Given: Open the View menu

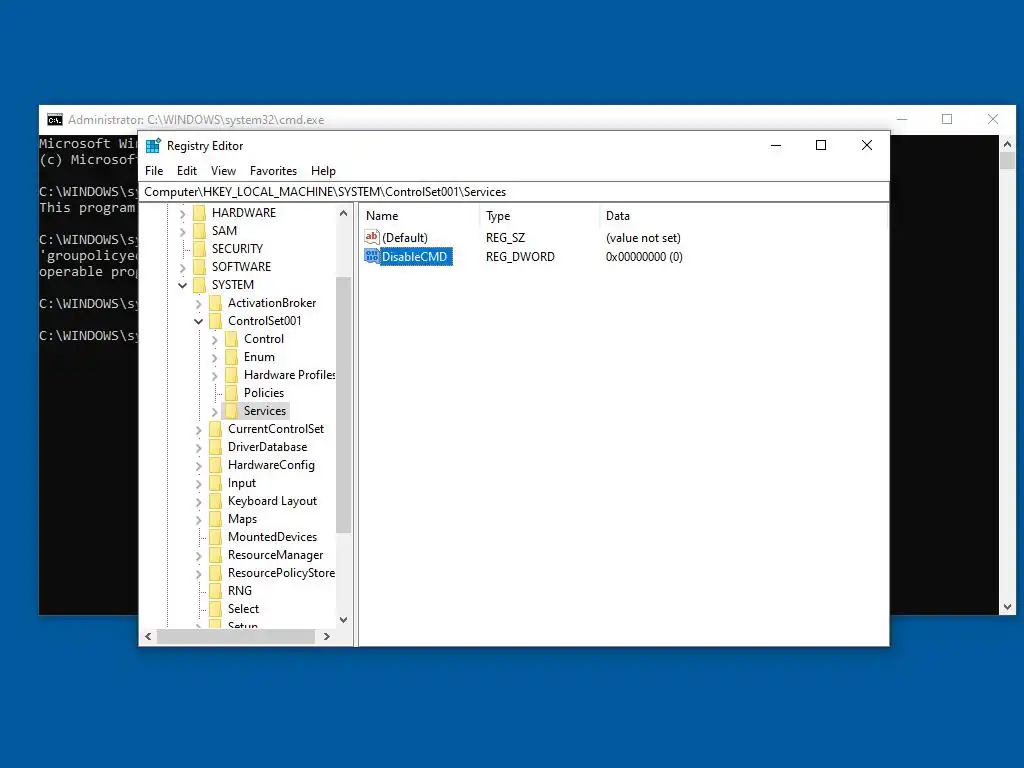Looking at the screenshot, I should pyautogui.click(x=223, y=170).
